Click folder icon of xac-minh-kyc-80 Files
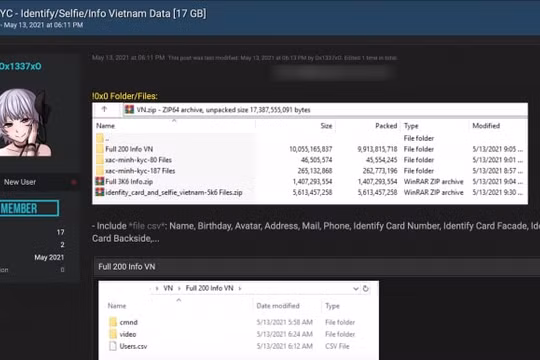540x360 pixels. point(100,160)
